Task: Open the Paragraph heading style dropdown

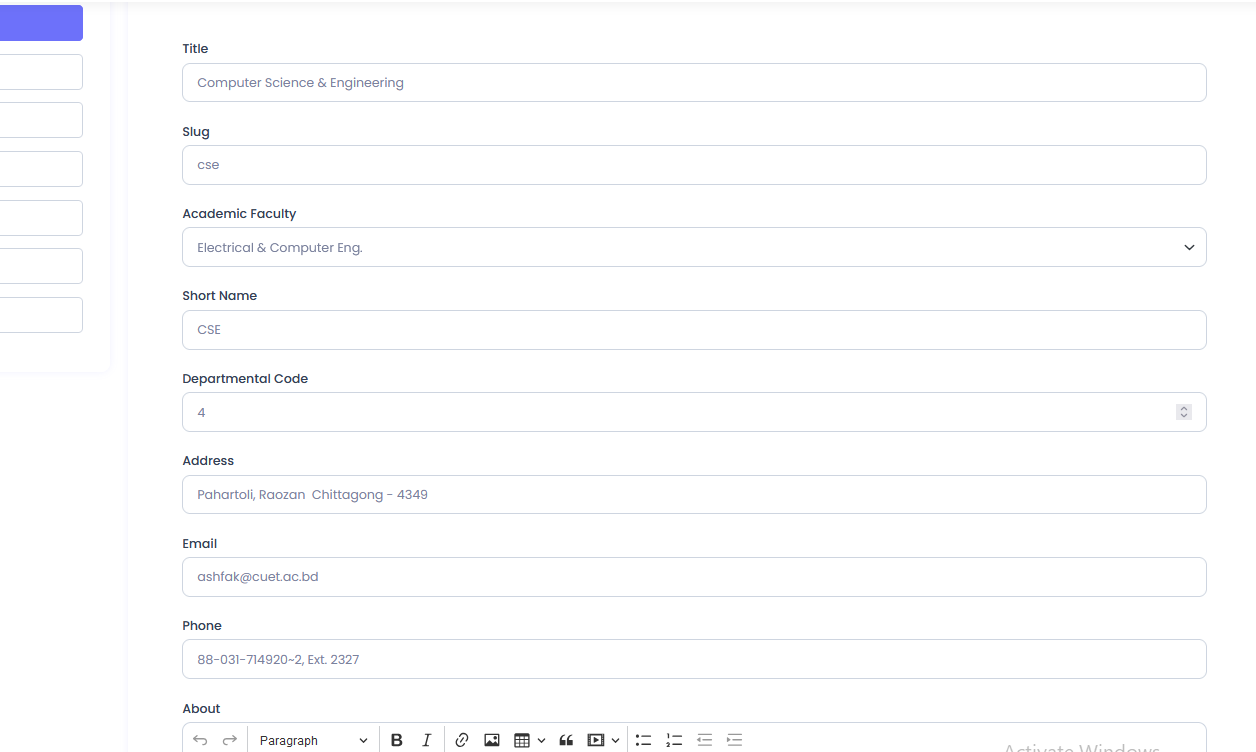Action: point(313,740)
